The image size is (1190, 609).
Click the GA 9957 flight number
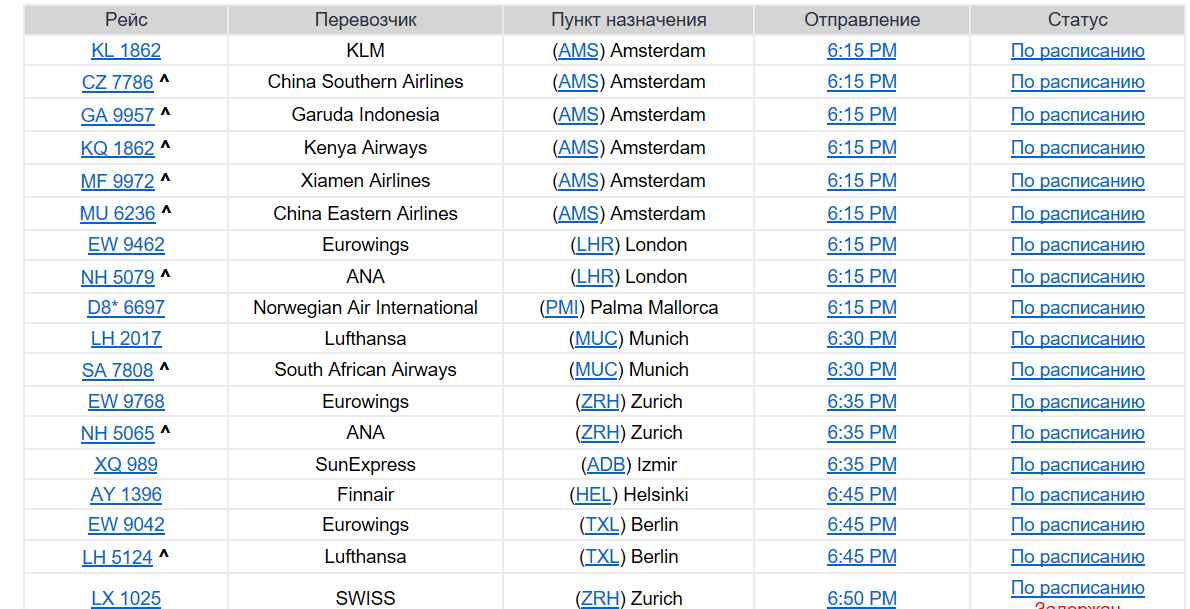118,116
